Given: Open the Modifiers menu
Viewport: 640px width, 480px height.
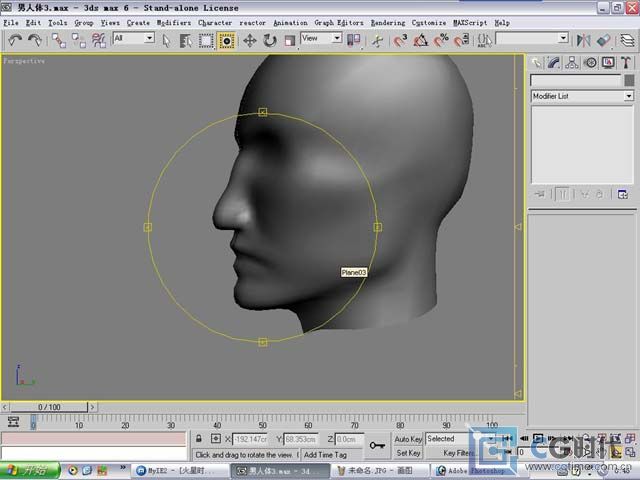Looking at the screenshot, I should (x=173, y=23).
